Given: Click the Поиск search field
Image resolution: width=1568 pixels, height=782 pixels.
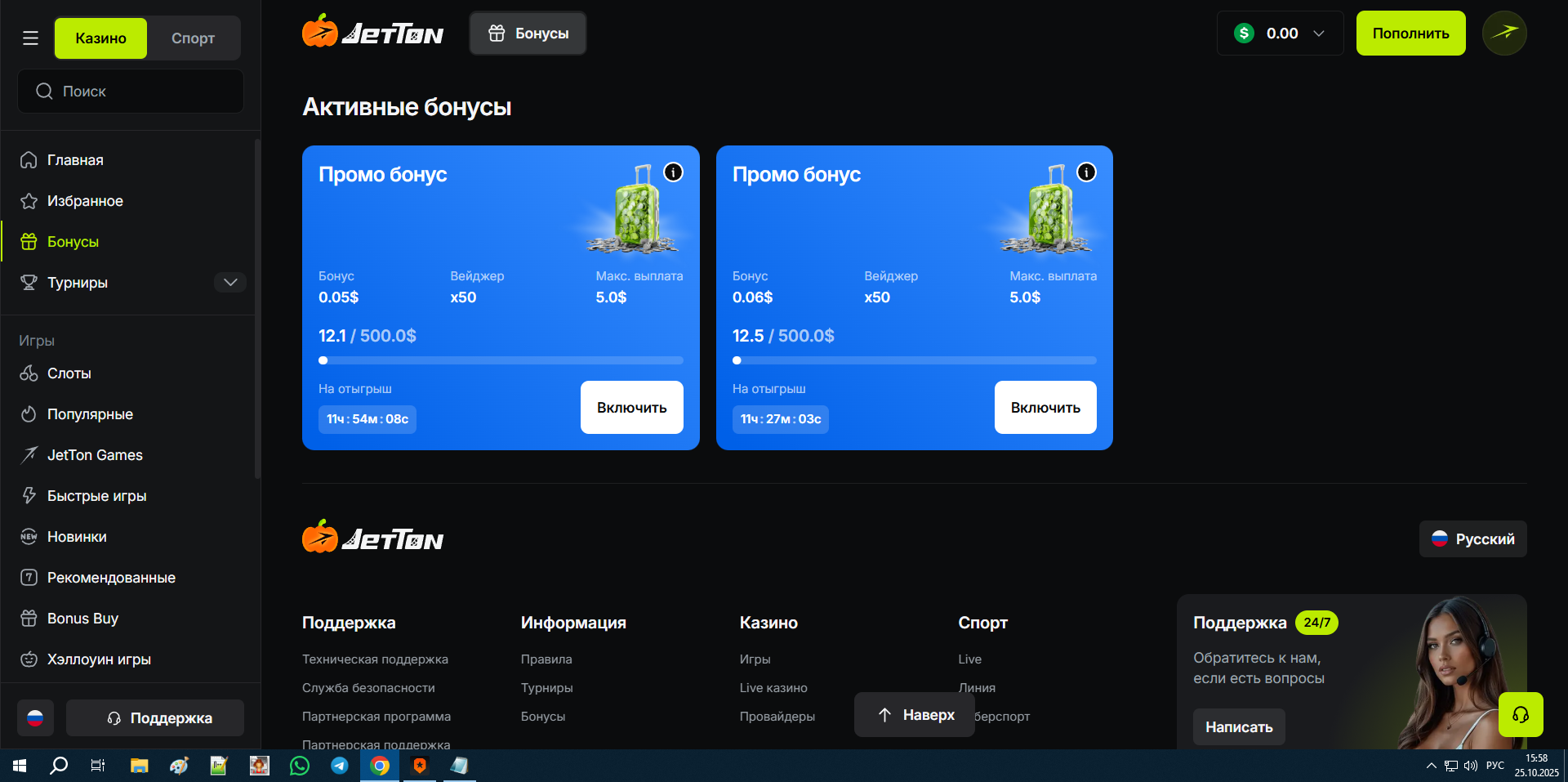Looking at the screenshot, I should [x=131, y=92].
